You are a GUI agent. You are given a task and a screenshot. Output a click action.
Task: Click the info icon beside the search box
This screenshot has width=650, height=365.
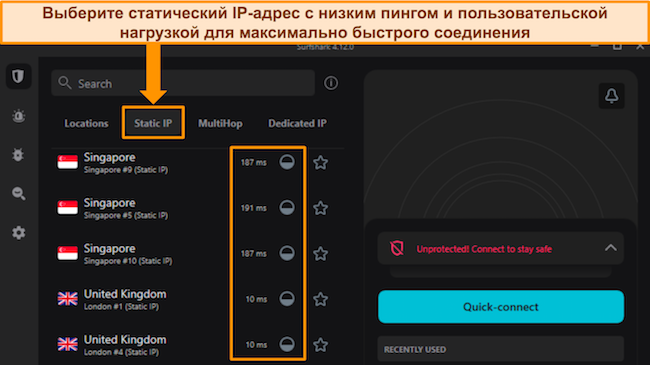(x=330, y=83)
